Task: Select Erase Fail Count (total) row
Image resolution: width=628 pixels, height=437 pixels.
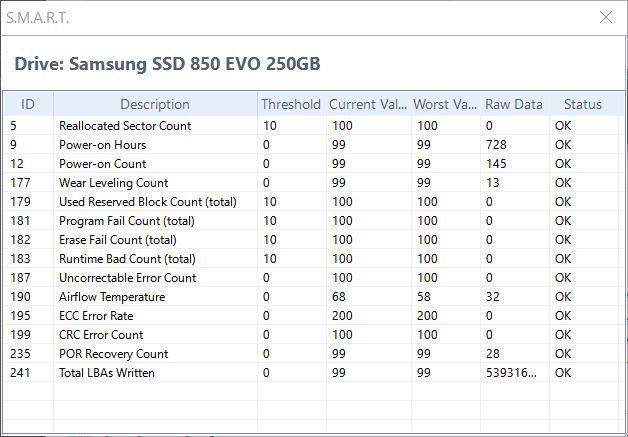Action: pos(312,240)
